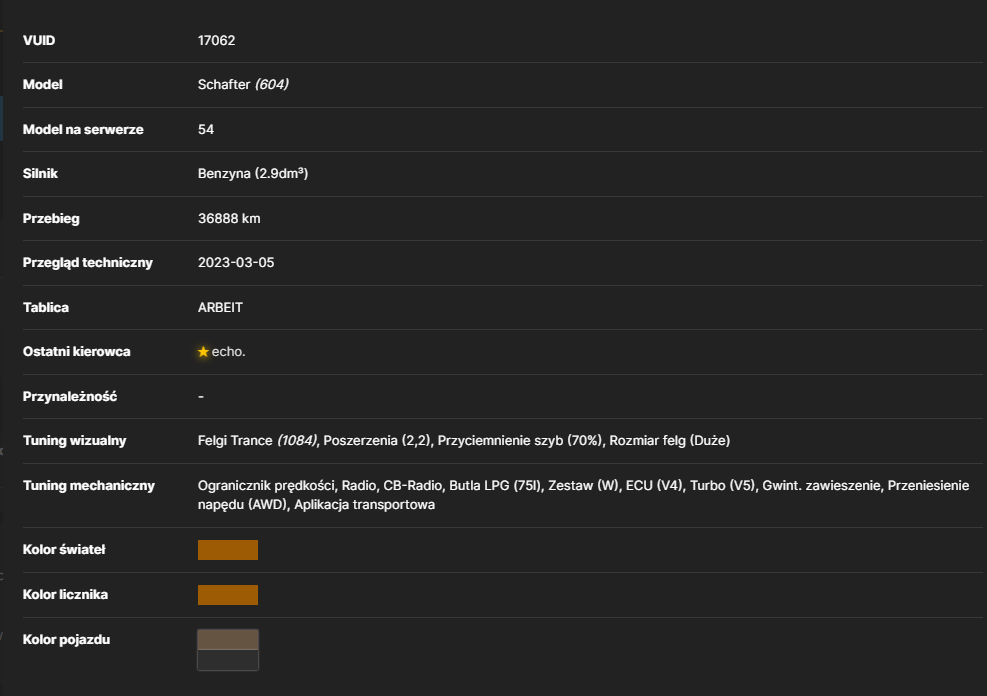Click the brown upper vehicle color swatch

(x=228, y=639)
